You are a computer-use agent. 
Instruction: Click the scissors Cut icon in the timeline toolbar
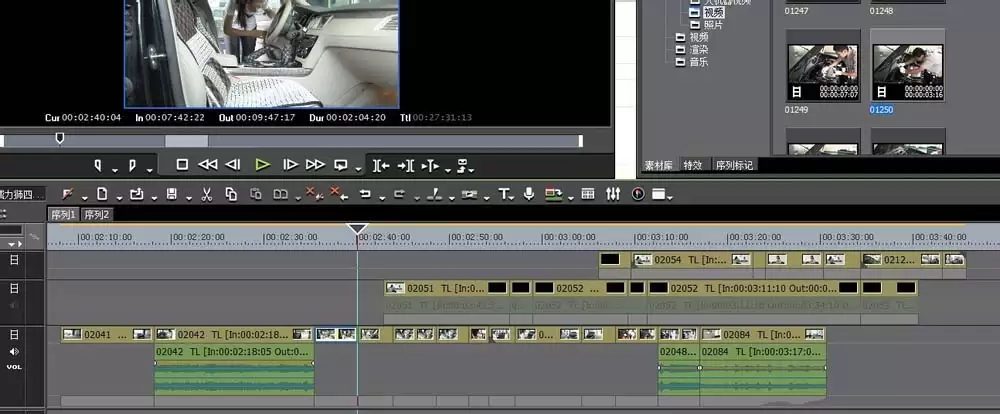point(207,195)
